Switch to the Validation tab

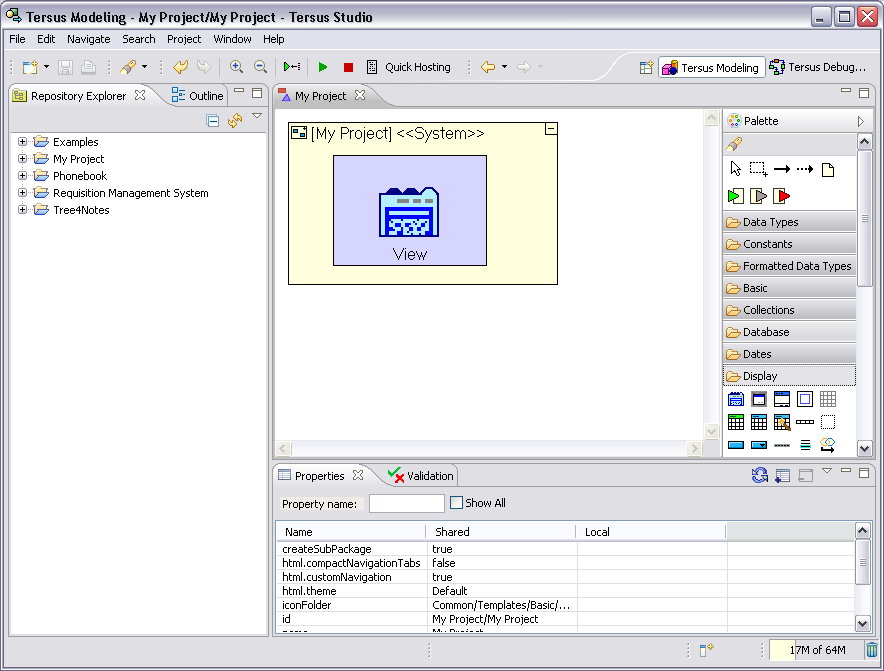[x=421, y=476]
